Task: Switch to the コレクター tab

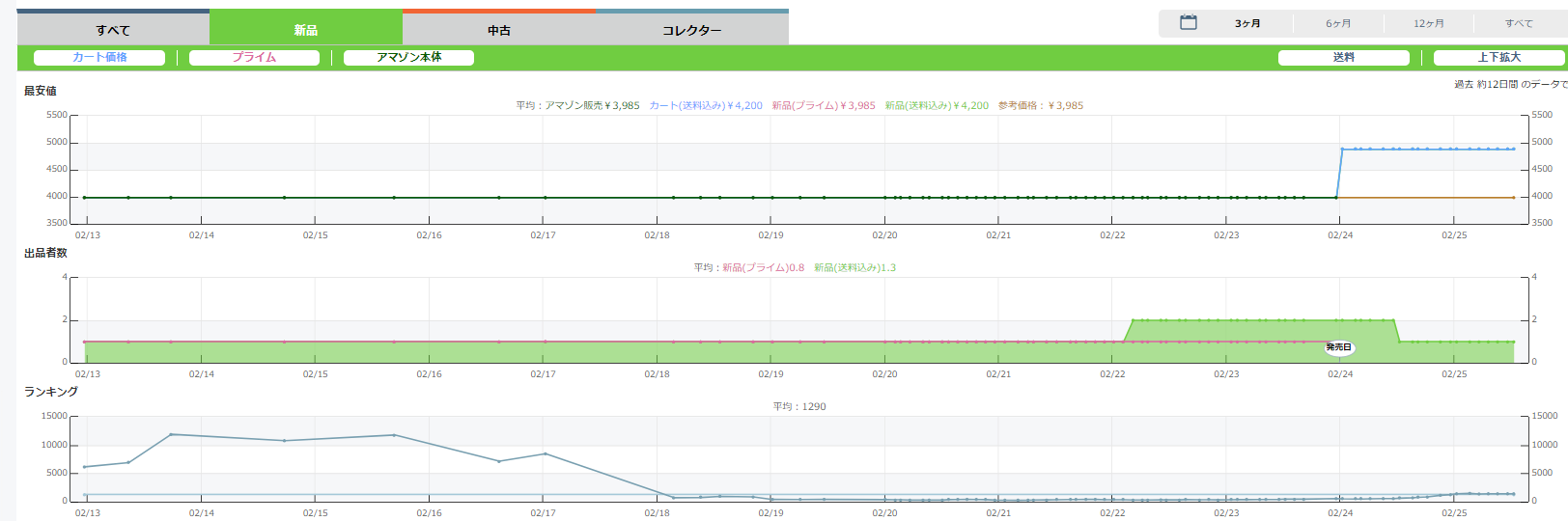Action: tap(691, 30)
